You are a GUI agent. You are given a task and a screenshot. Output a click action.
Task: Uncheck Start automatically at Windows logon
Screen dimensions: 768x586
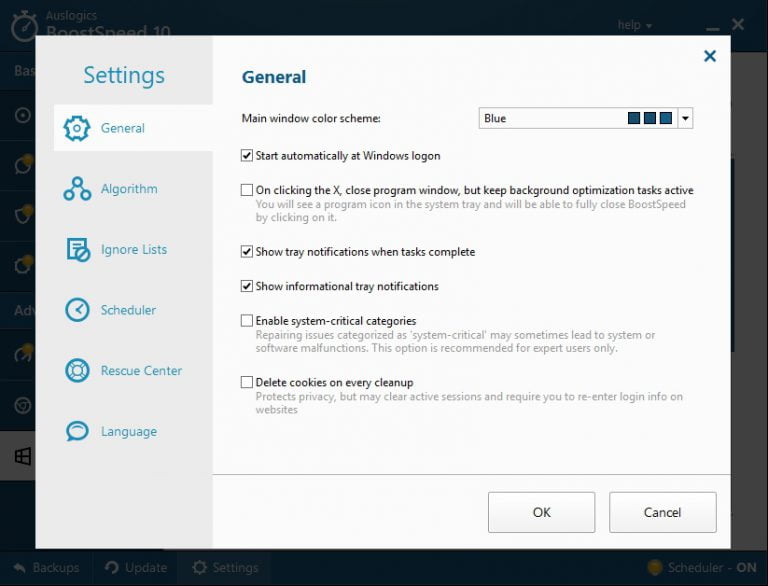tap(247, 156)
